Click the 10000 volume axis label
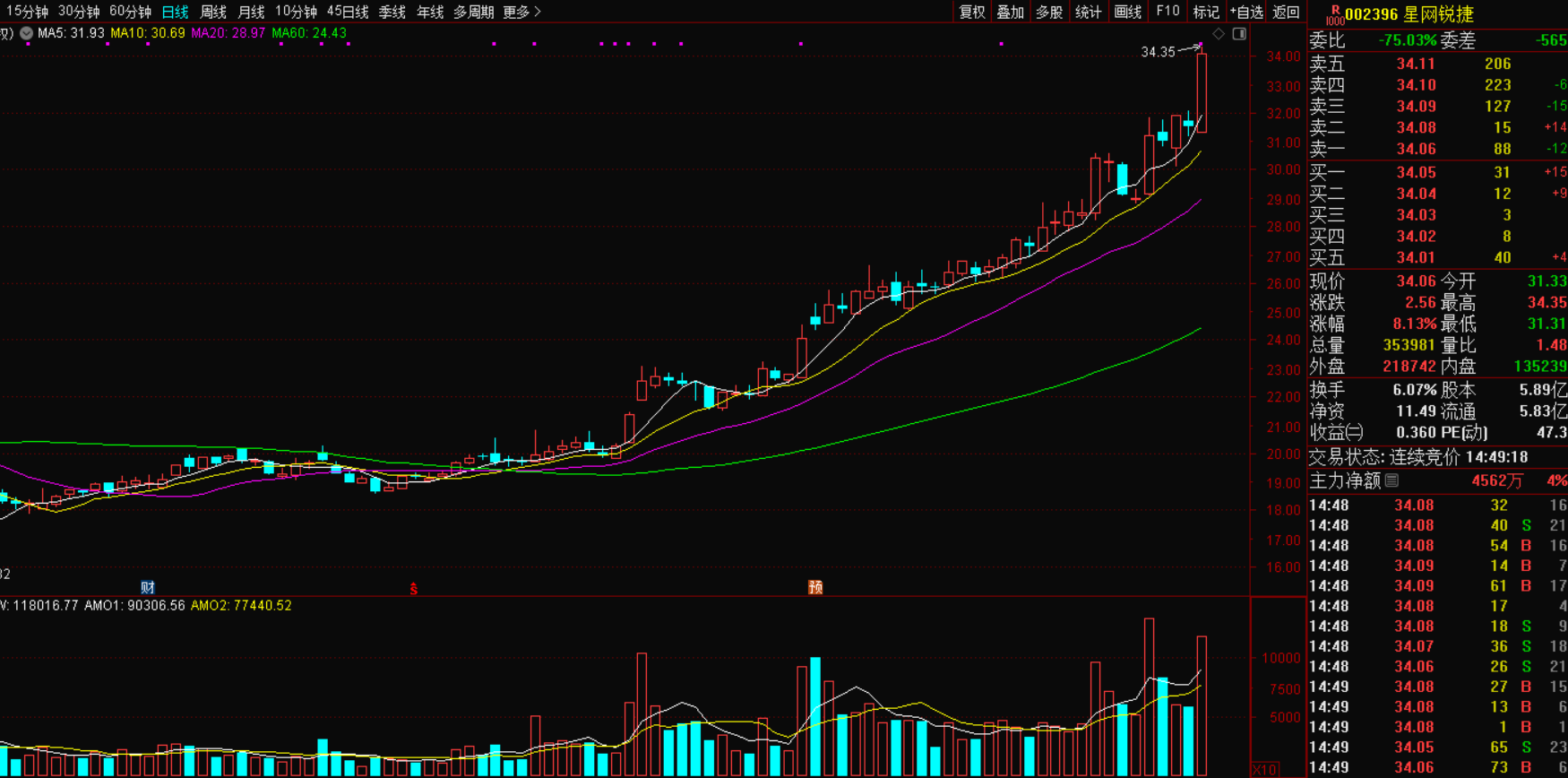Viewport: 1568px width, 778px height. coord(1280,658)
